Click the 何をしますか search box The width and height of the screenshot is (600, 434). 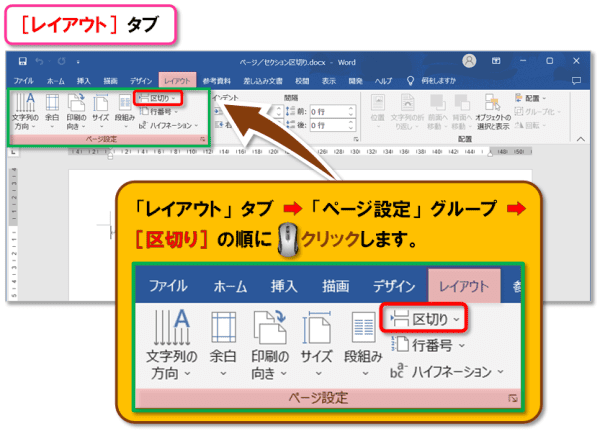(438, 79)
